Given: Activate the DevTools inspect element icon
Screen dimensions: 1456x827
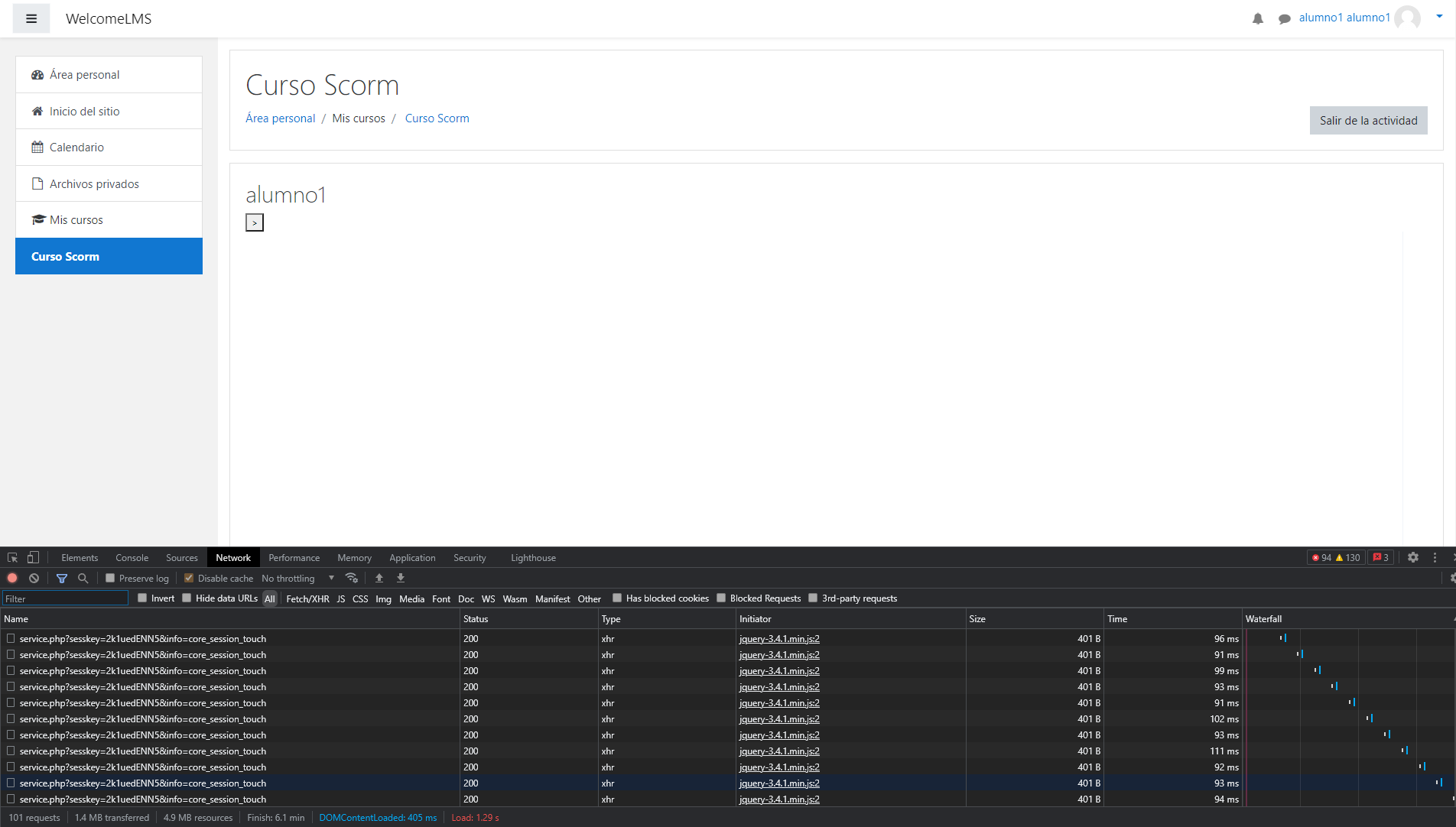Looking at the screenshot, I should [12, 558].
